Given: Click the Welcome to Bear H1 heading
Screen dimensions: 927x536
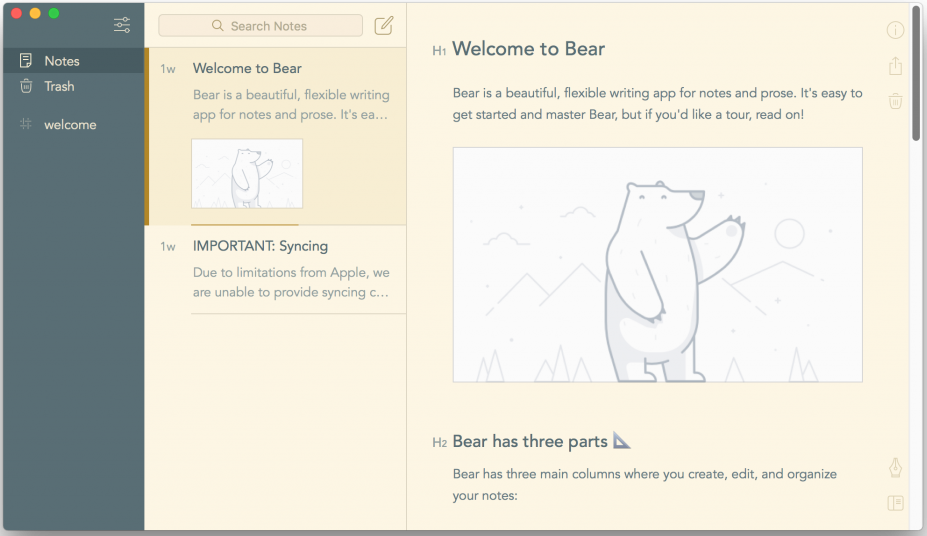Looking at the screenshot, I should (529, 48).
